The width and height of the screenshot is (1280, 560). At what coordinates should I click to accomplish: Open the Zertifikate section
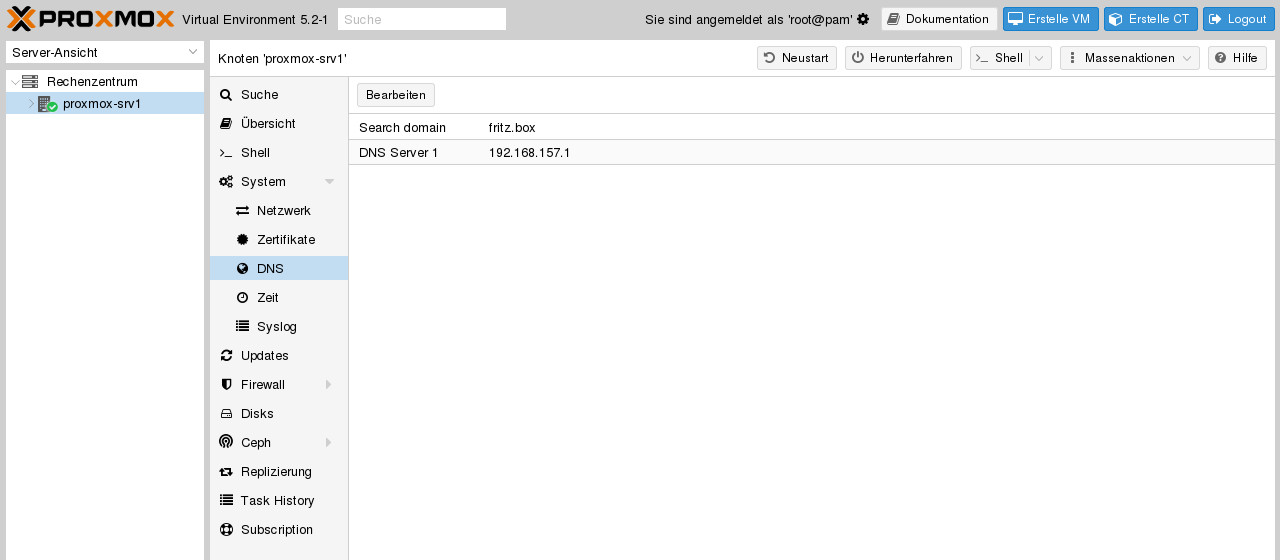(285, 240)
